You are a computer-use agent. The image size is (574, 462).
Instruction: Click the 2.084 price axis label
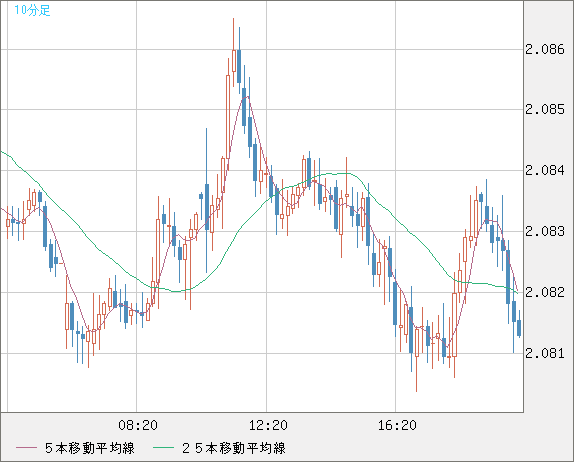(545, 170)
